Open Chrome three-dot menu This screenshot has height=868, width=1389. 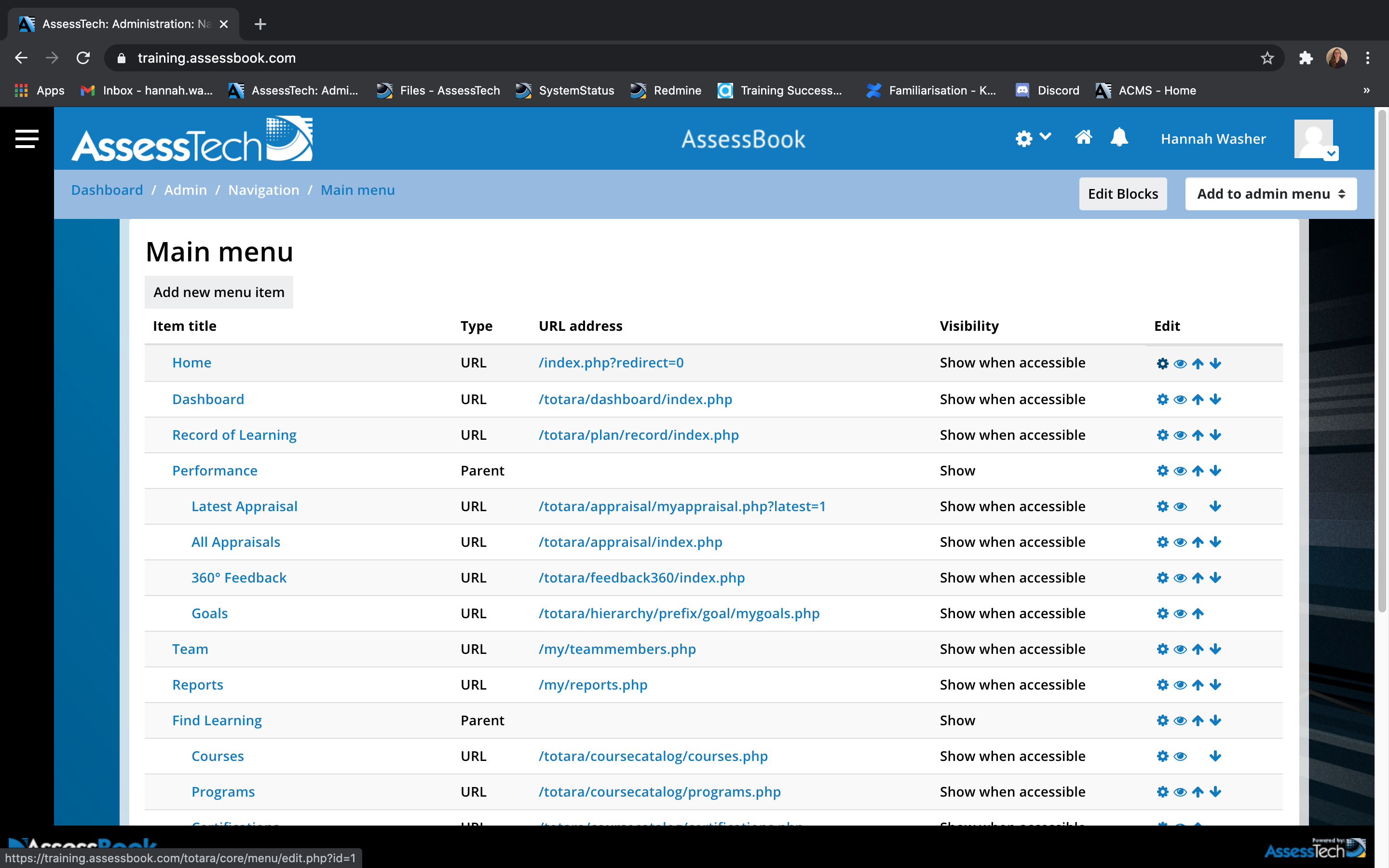point(1367,58)
